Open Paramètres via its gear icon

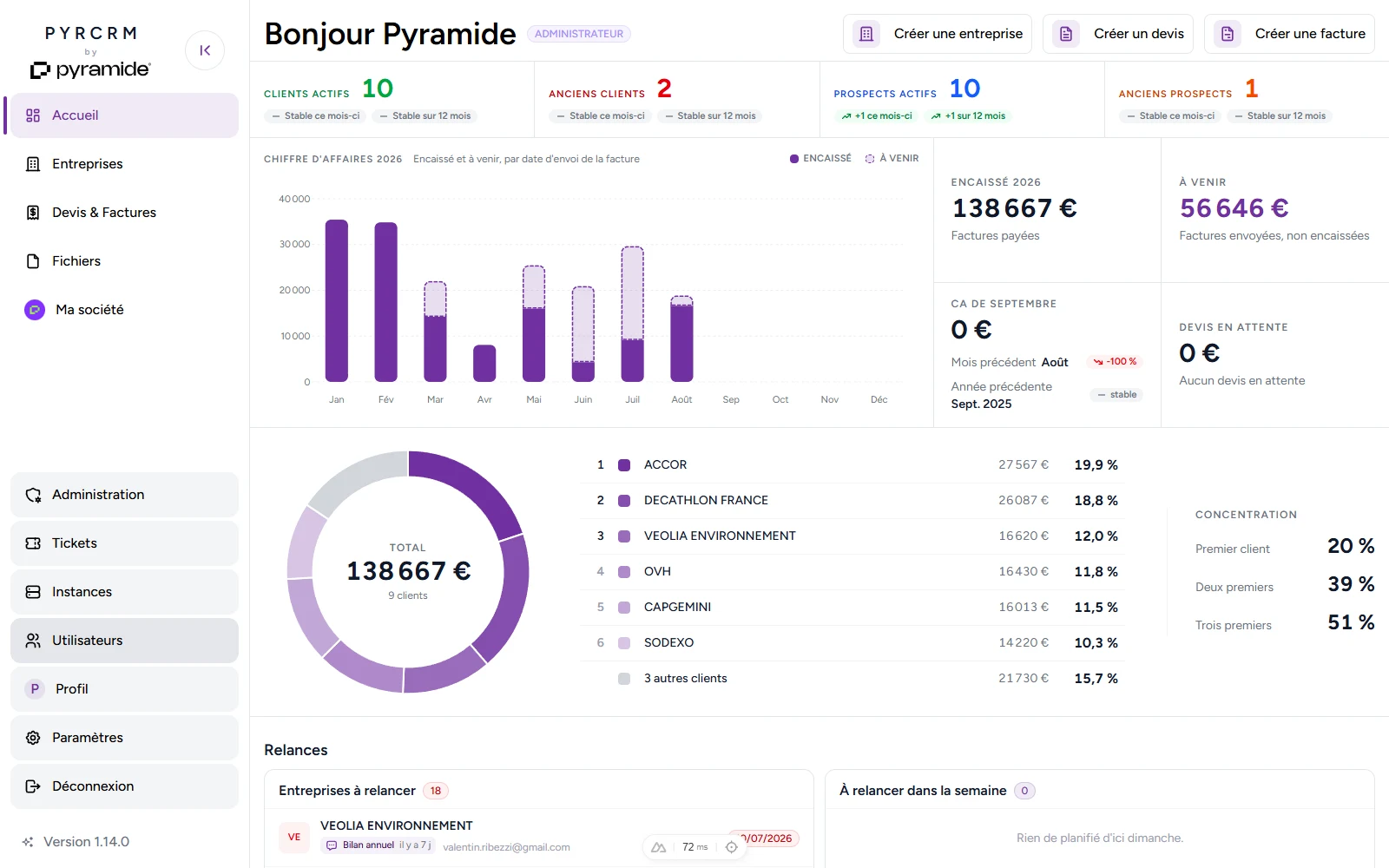click(33, 738)
